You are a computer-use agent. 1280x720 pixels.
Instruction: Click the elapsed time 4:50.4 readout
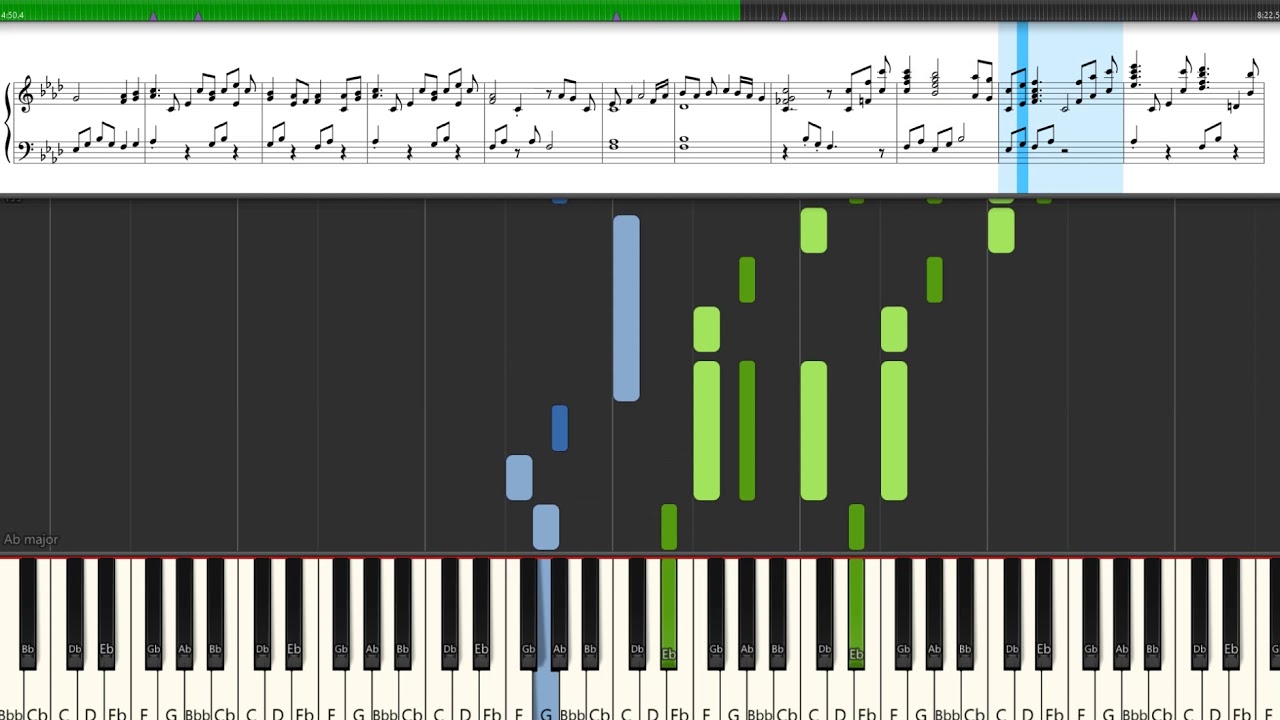point(13,15)
